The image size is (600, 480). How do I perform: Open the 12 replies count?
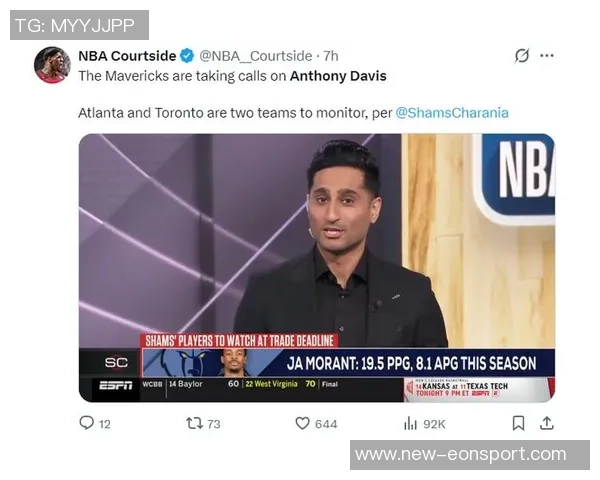[x=105, y=424]
